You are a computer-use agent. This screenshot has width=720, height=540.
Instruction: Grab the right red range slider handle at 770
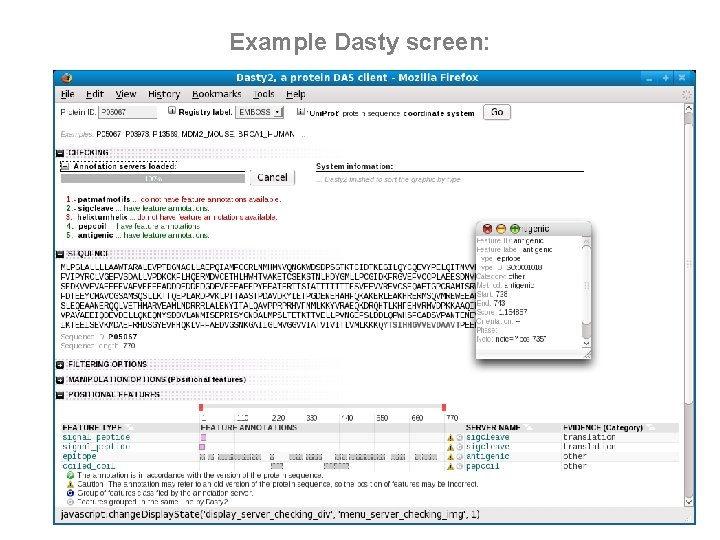444,408
